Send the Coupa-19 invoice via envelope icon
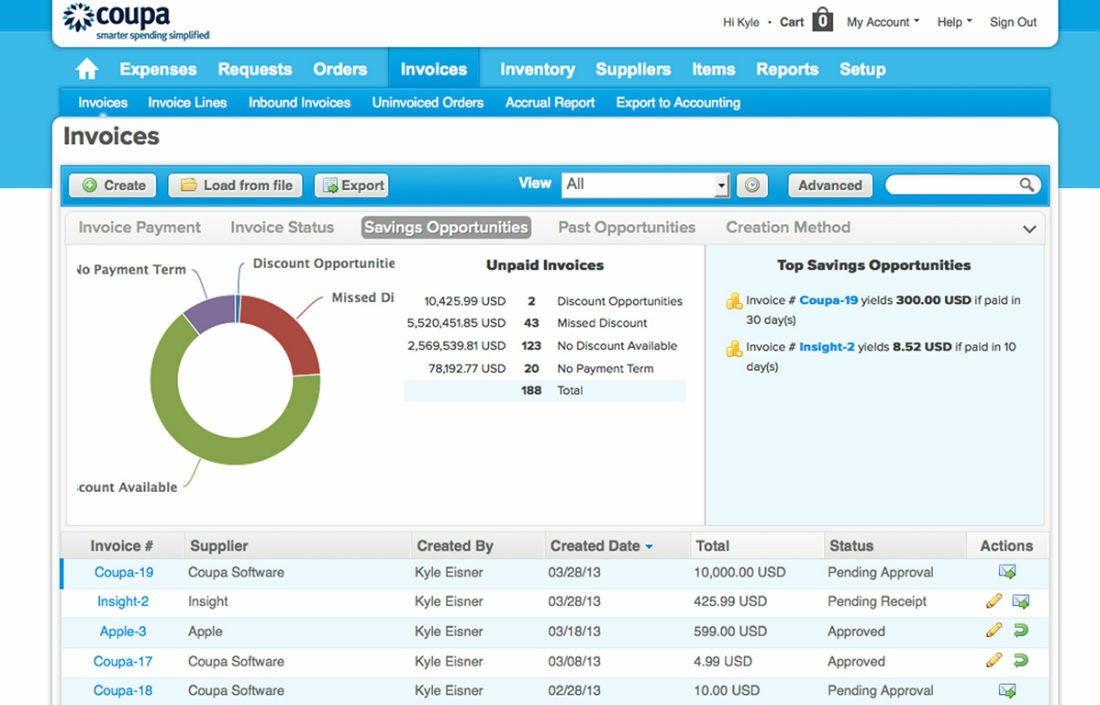Image resolution: width=1100 pixels, height=705 pixels. [1008, 571]
